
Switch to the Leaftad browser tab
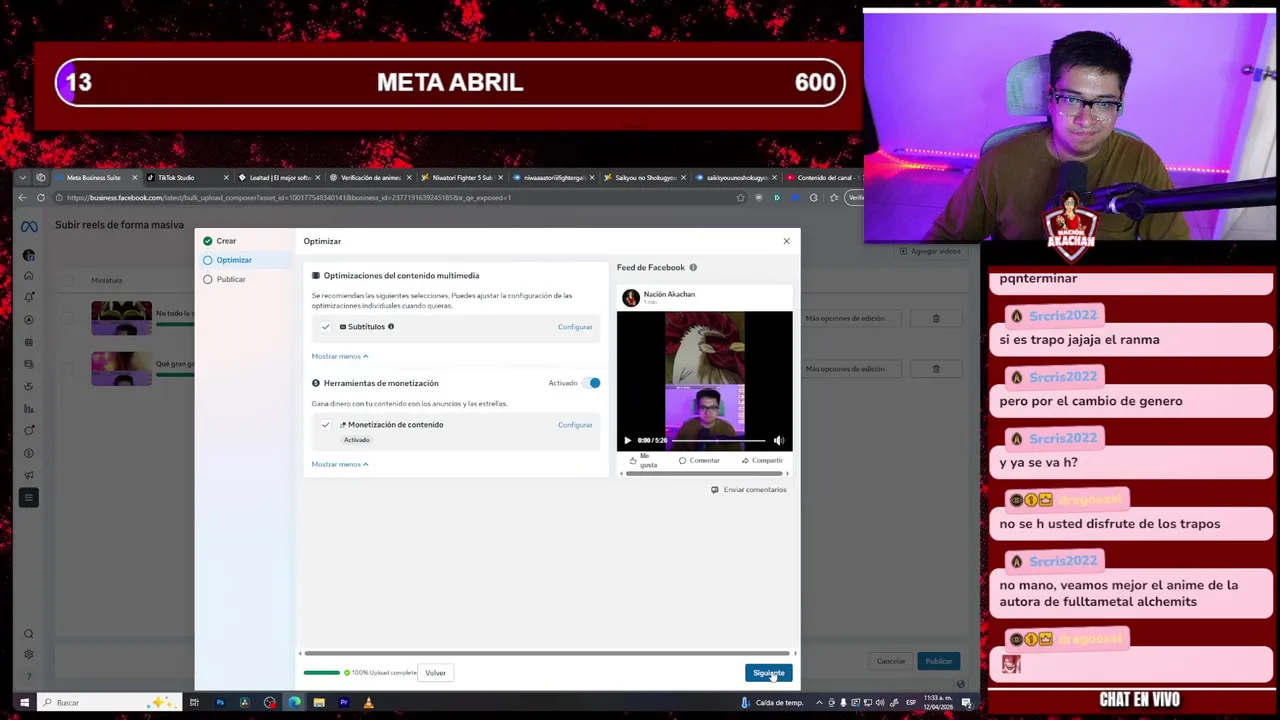[x=279, y=178]
